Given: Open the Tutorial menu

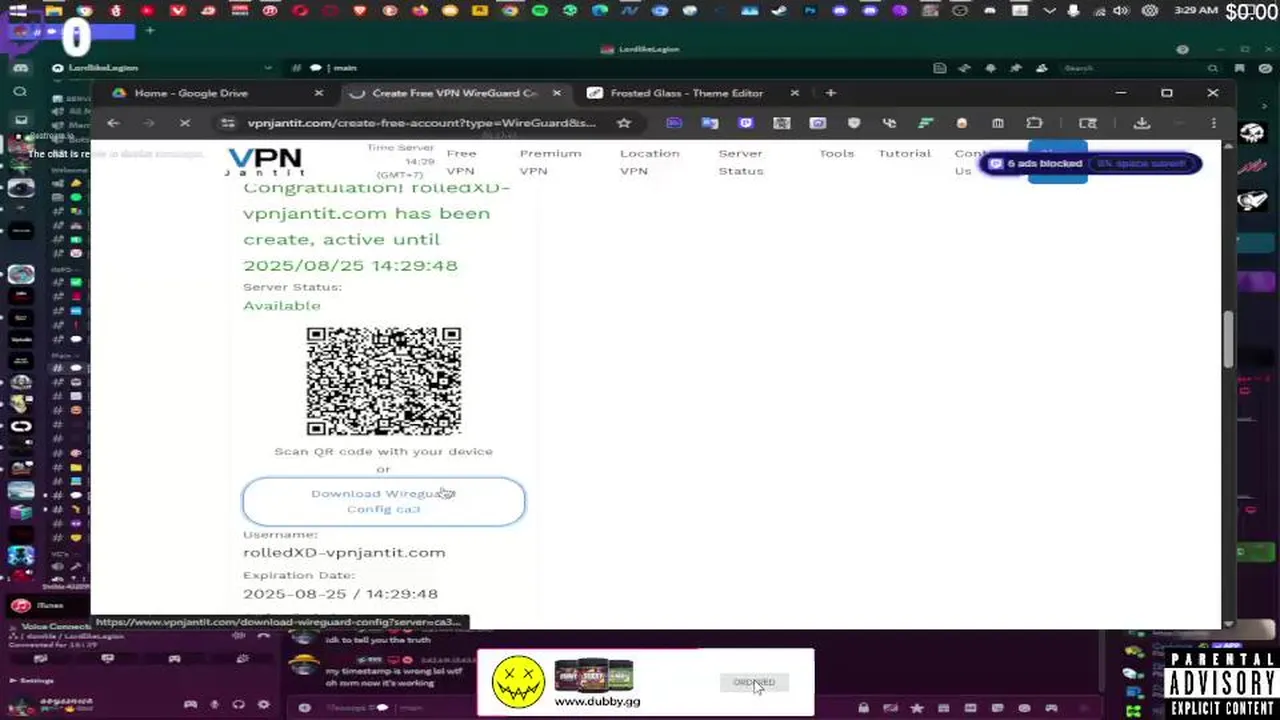Looking at the screenshot, I should pyautogui.click(x=904, y=153).
